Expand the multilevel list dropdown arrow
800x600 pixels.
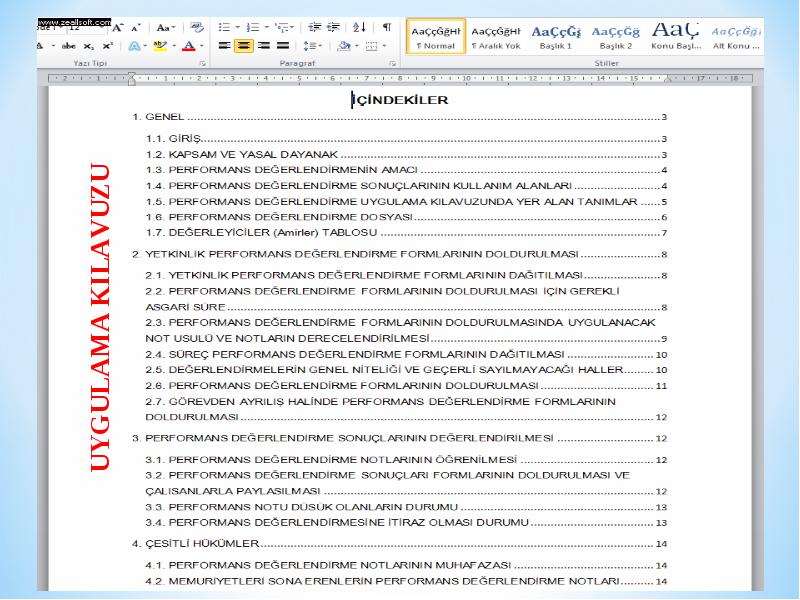[x=292, y=27]
